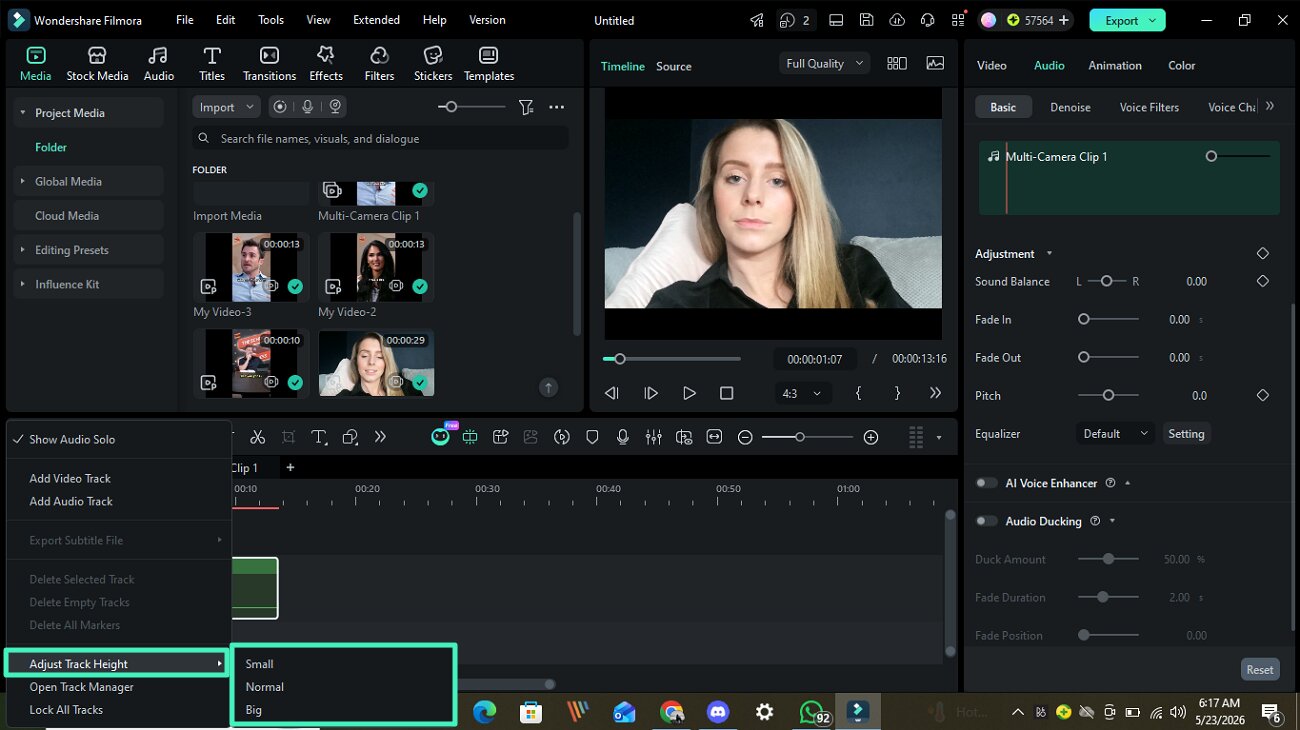Toggle the AI Voice Enhancer switch
The image size is (1300, 730).
pyautogui.click(x=987, y=483)
